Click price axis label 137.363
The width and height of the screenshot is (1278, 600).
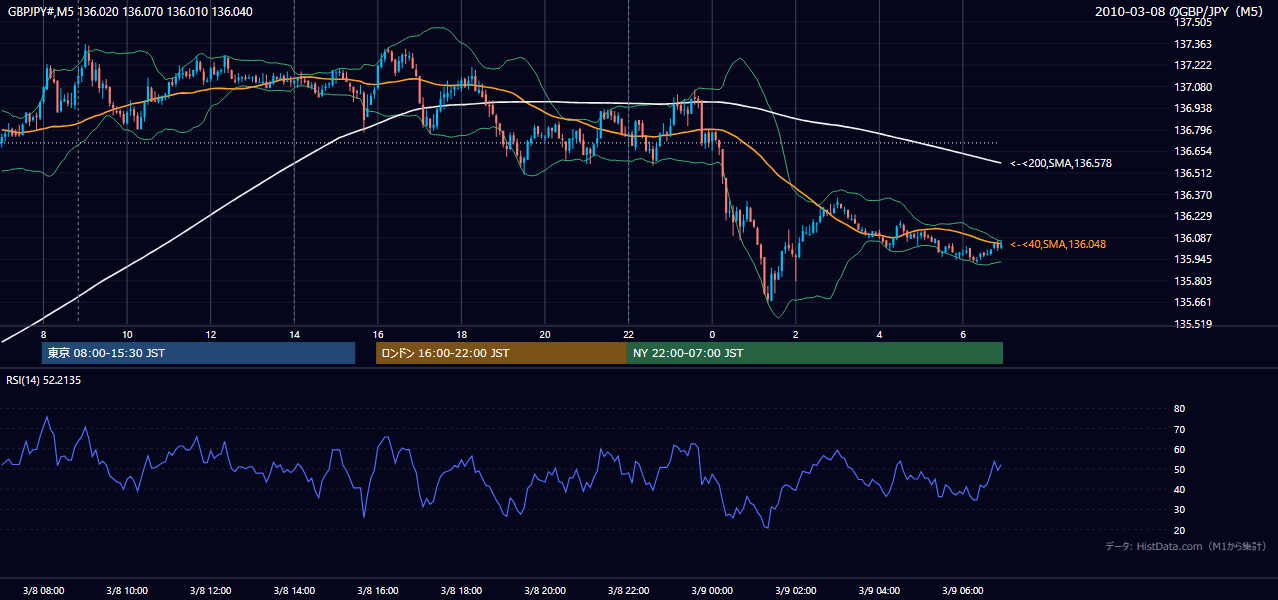1193,44
